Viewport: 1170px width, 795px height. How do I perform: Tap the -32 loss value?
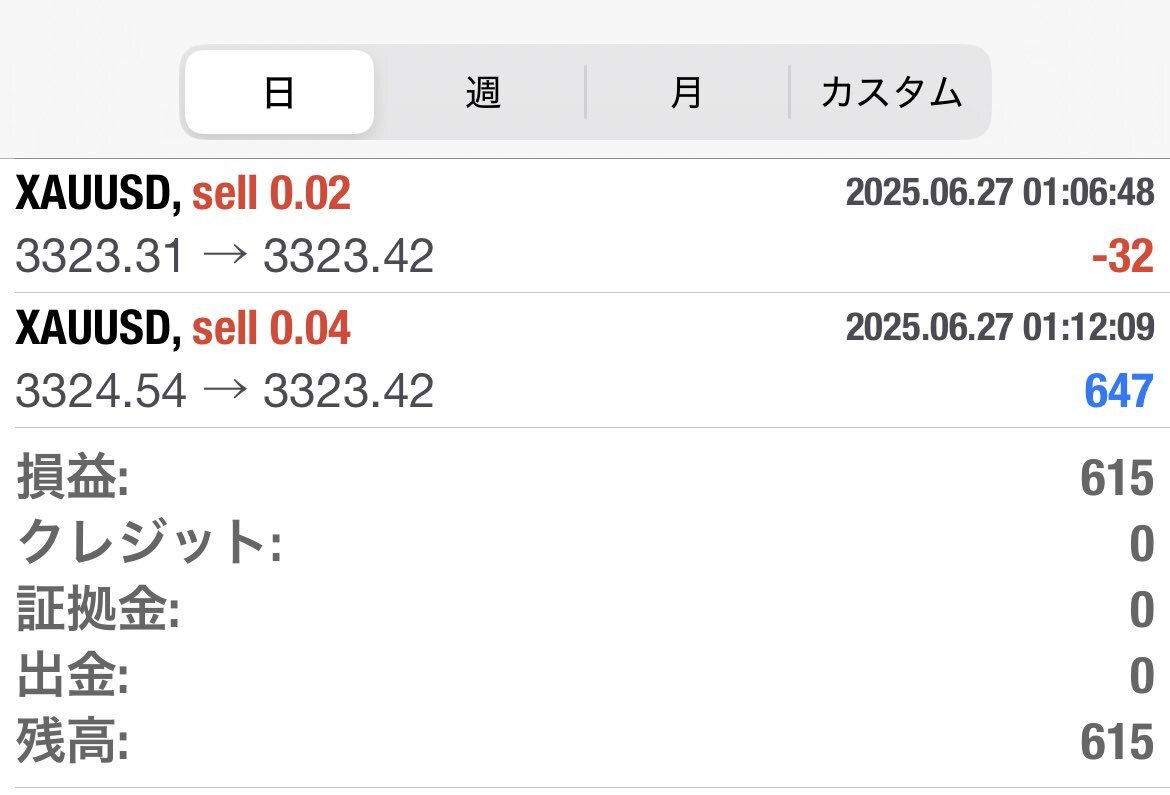click(1123, 256)
